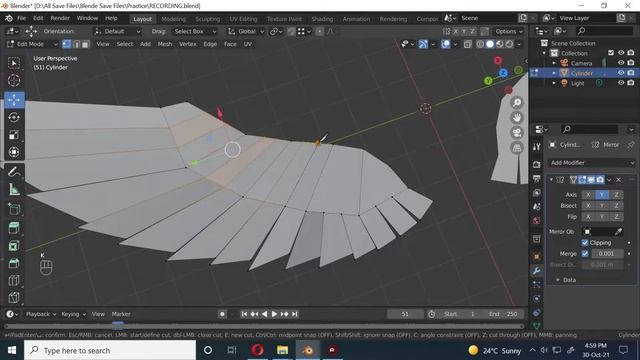The width and height of the screenshot is (640, 360).
Task: Jump to the end frame
Action: pyautogui.click(x=295, y=314)
